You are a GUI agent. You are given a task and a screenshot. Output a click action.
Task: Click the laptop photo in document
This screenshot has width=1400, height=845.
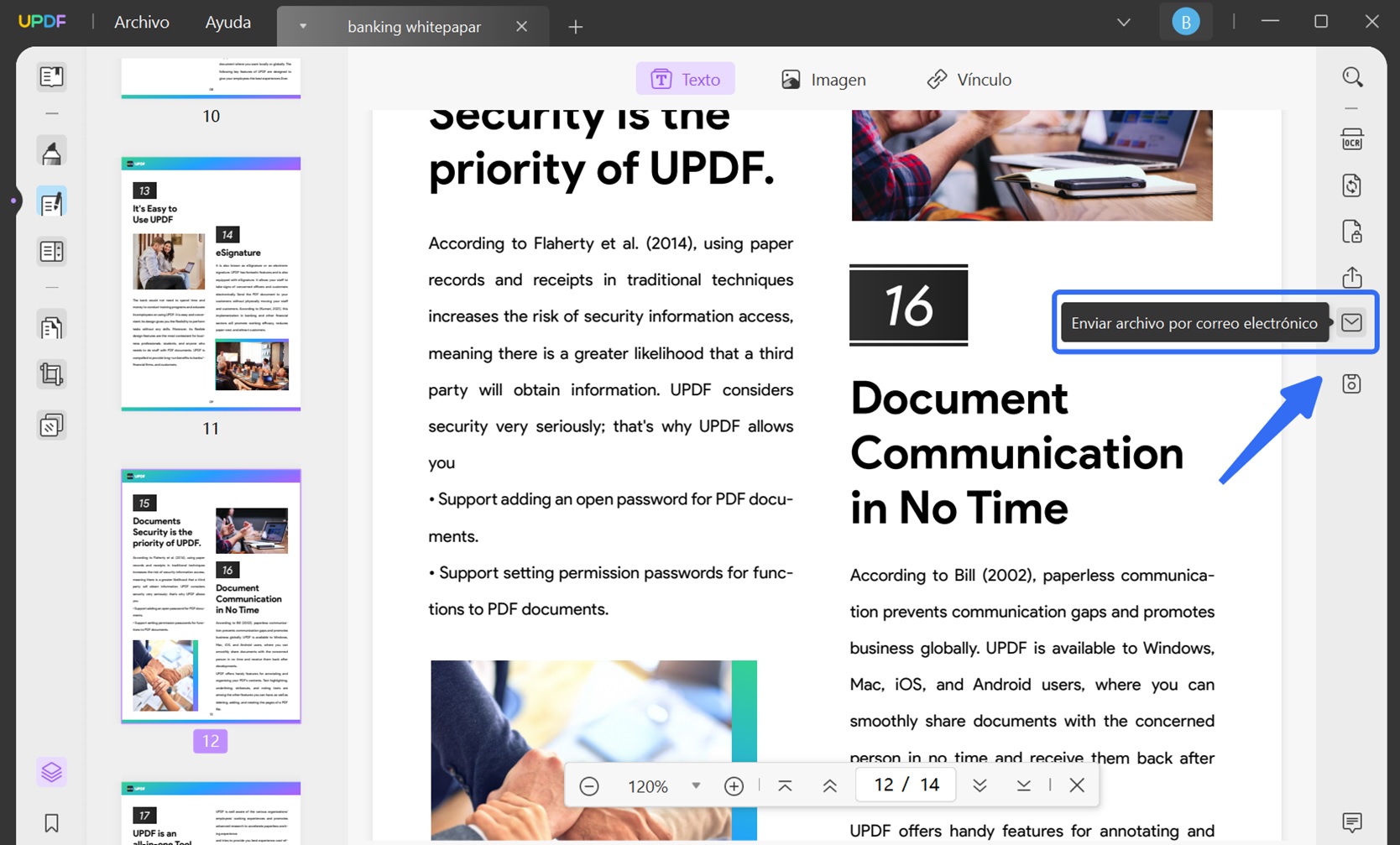click(x=1032, y=165)
